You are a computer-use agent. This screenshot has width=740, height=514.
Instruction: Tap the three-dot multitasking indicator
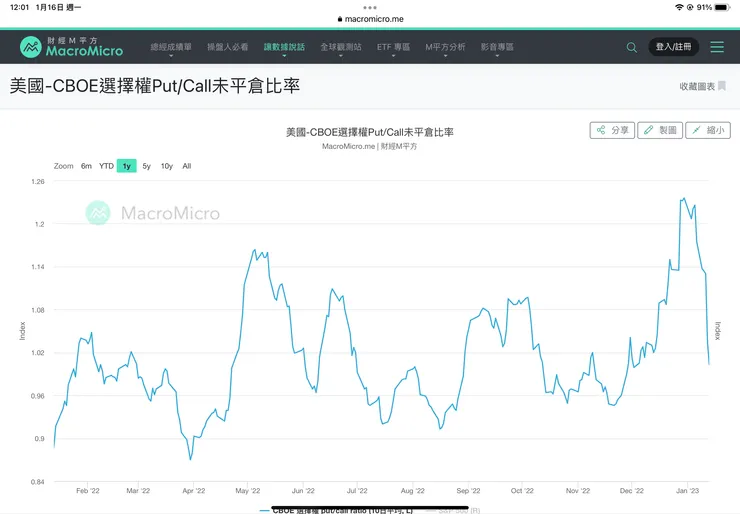click(370, 8)
